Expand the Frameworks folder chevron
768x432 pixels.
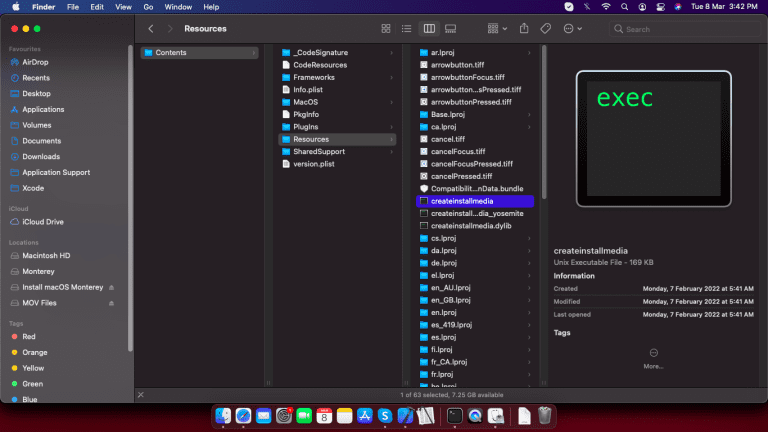click(391, 77)
